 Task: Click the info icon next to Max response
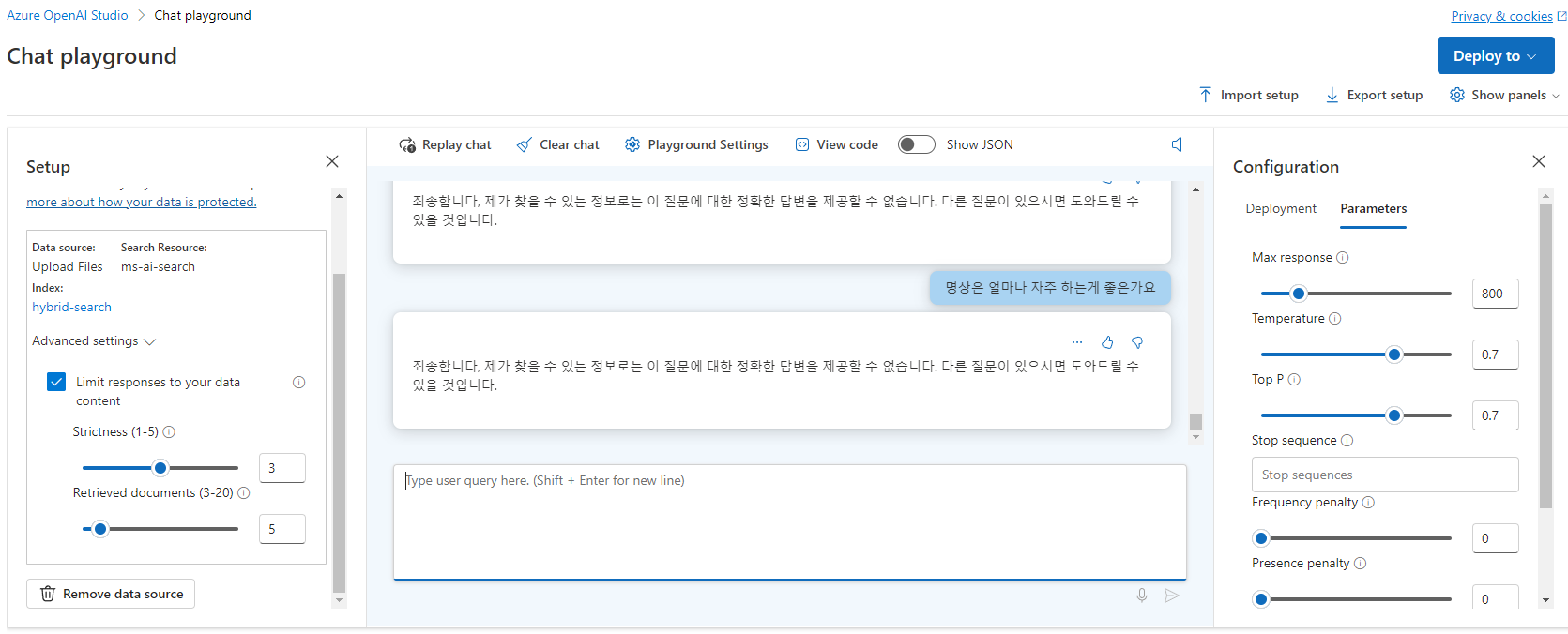pyautogui.click(x=1343, y=257)
